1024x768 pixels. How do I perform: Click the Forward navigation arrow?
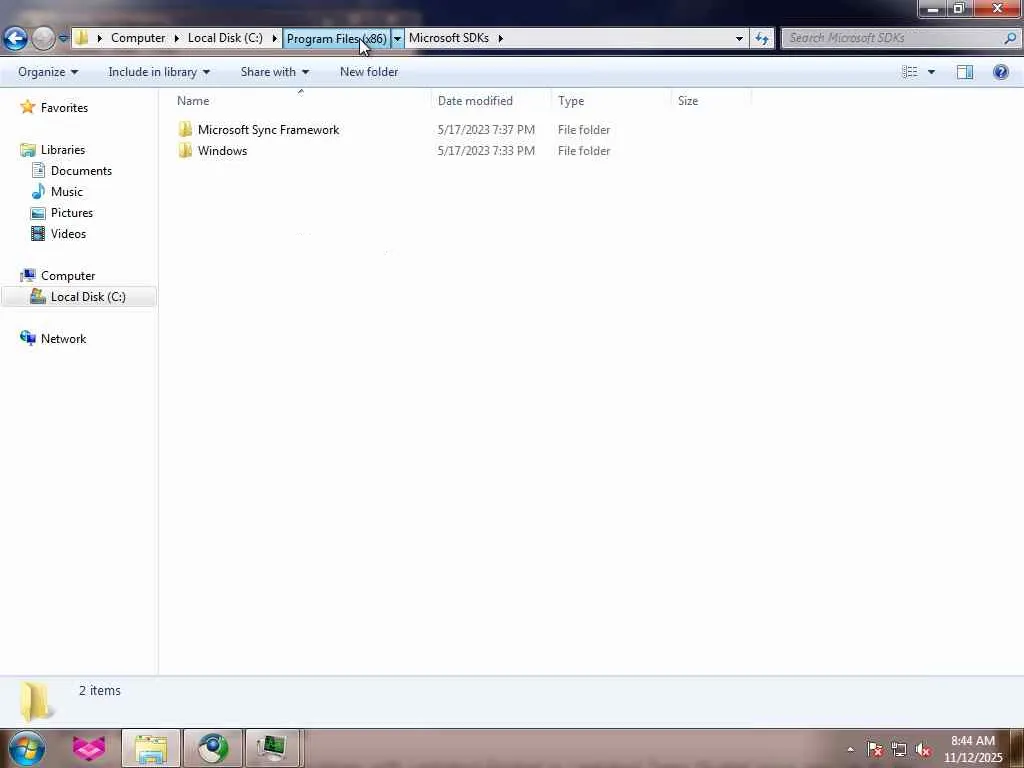pos(43,39)
